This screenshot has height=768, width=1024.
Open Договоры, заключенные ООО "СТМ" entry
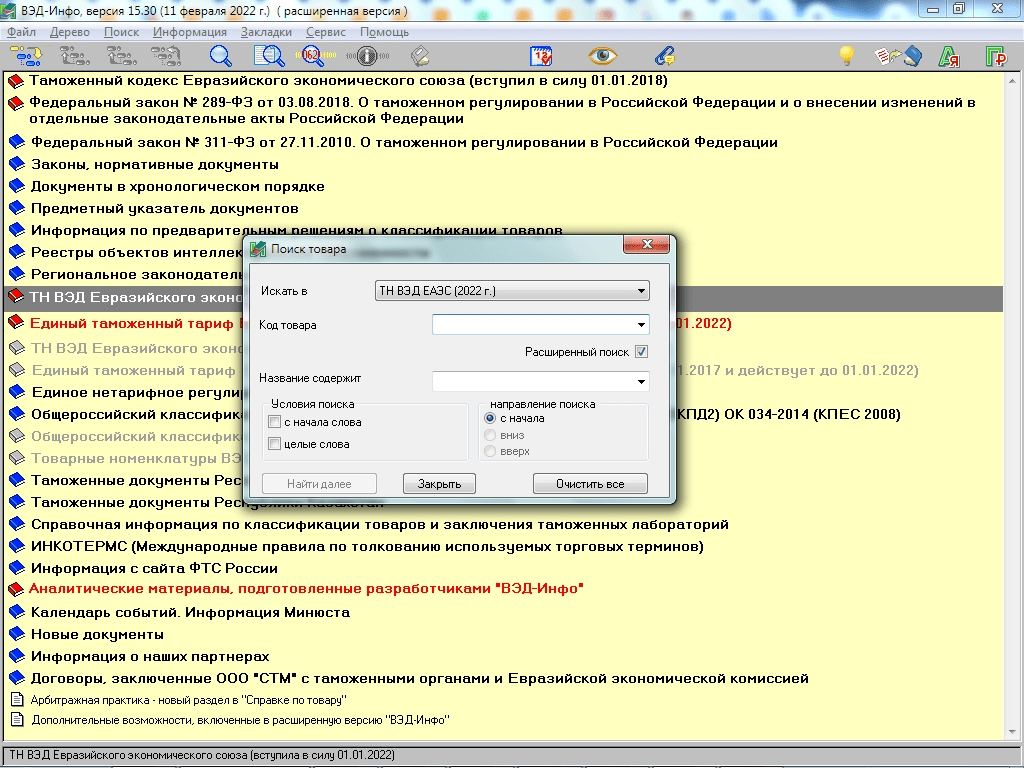pos(420,679)
